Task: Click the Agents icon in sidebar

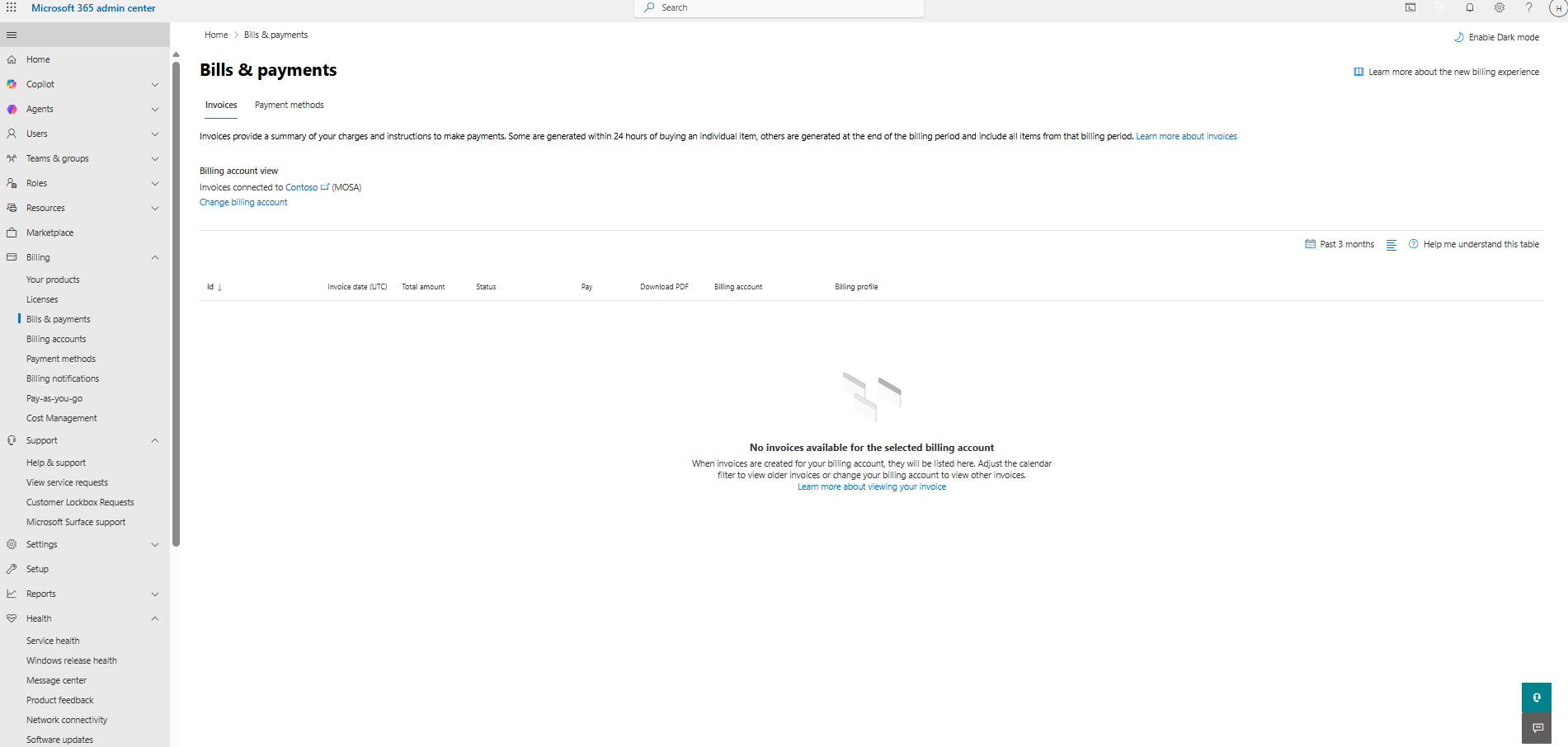Action: [x=12, y=109]
